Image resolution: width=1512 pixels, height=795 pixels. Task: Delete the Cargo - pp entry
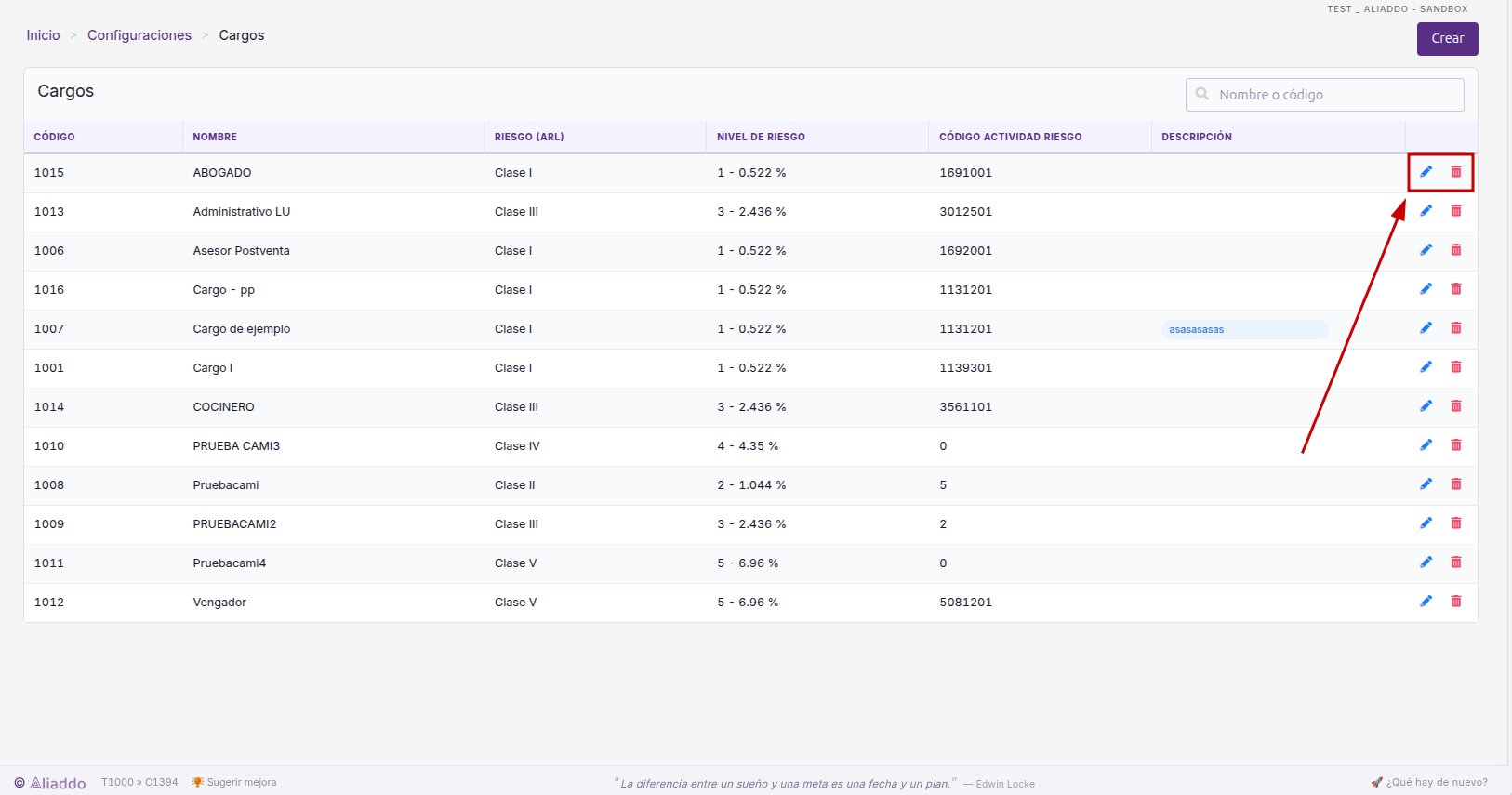(x=1456, y=289)
